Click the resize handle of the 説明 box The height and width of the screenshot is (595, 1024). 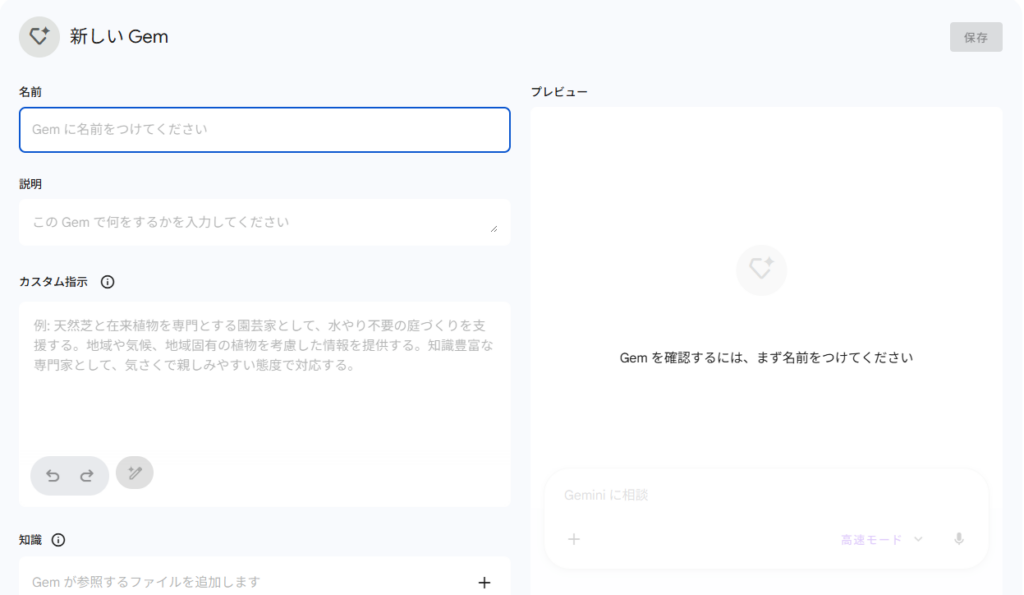tap(494, 229)
